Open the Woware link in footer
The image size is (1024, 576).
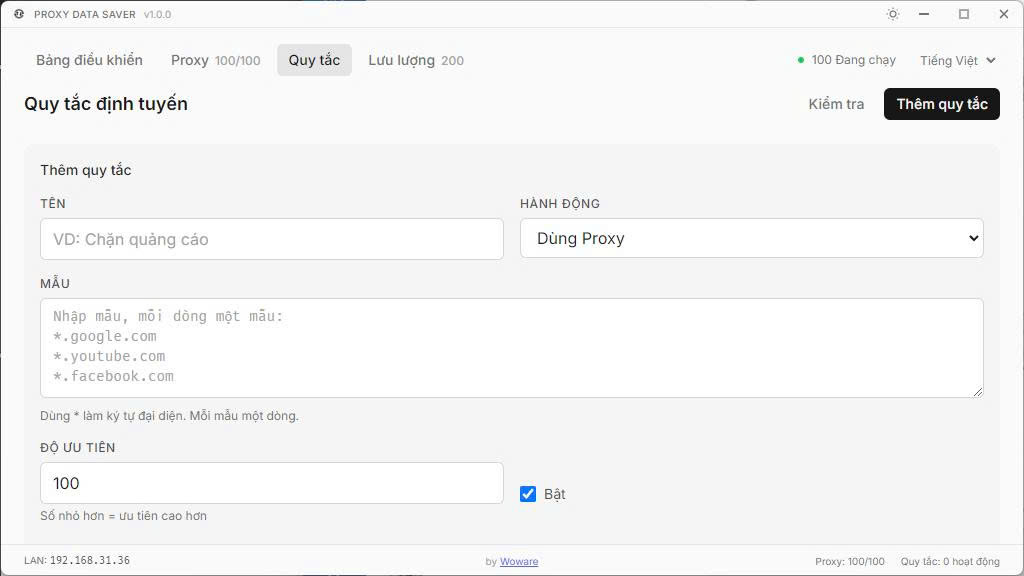pyautogui.click(x=519, y=562)
